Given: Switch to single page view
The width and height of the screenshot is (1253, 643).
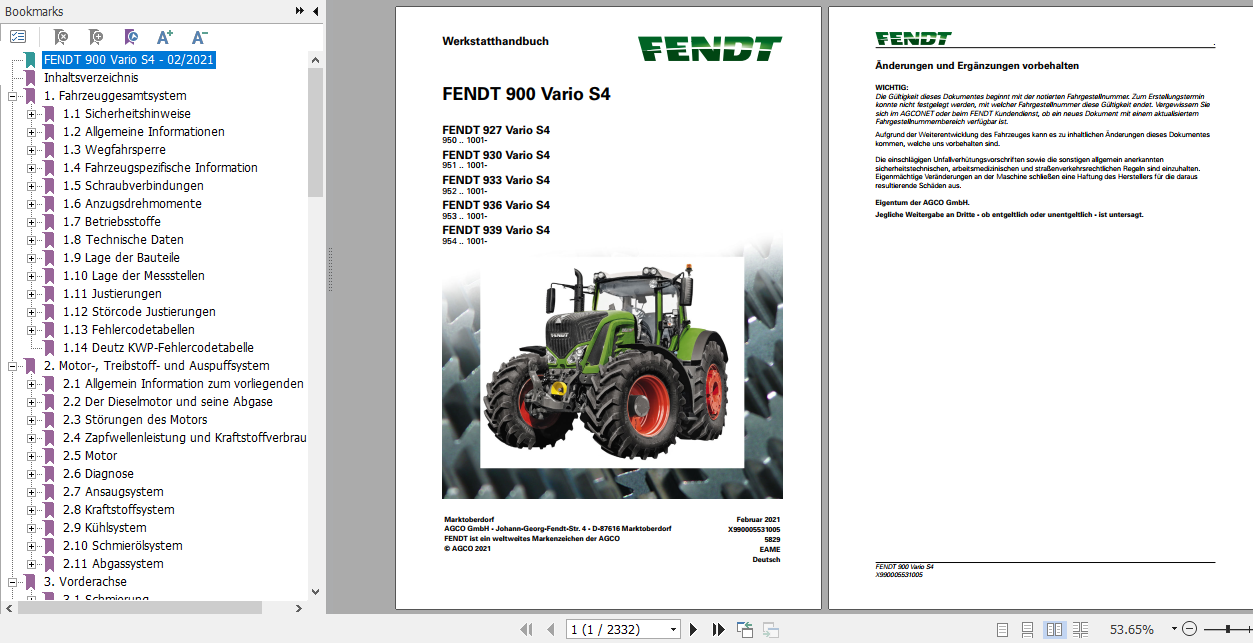Looking at the screenshot, I should (x=1003, y=629).
